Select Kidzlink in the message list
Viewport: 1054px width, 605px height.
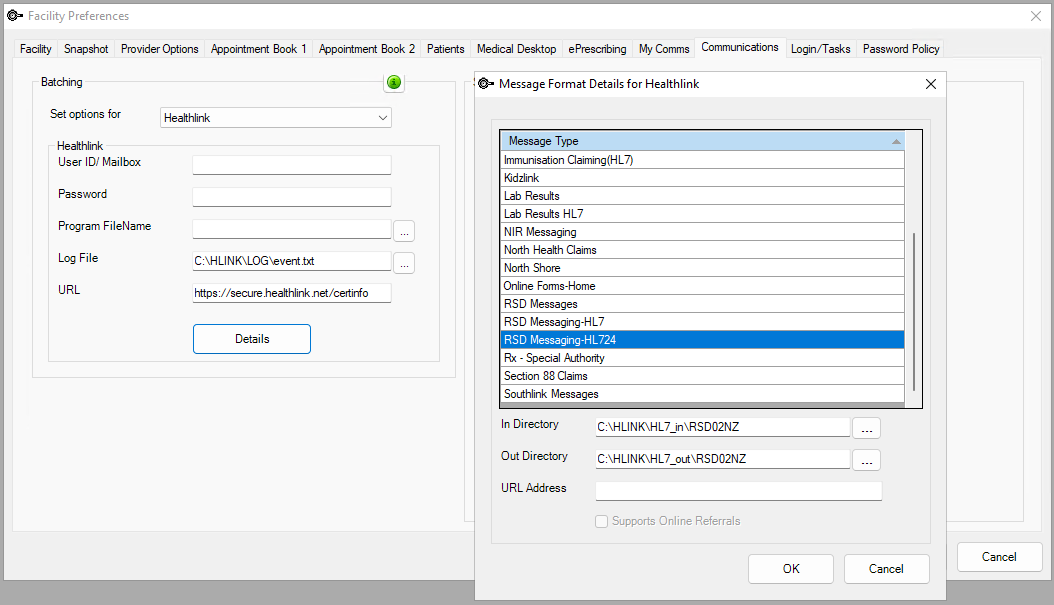pyautogui.click(x=702, y=178)
